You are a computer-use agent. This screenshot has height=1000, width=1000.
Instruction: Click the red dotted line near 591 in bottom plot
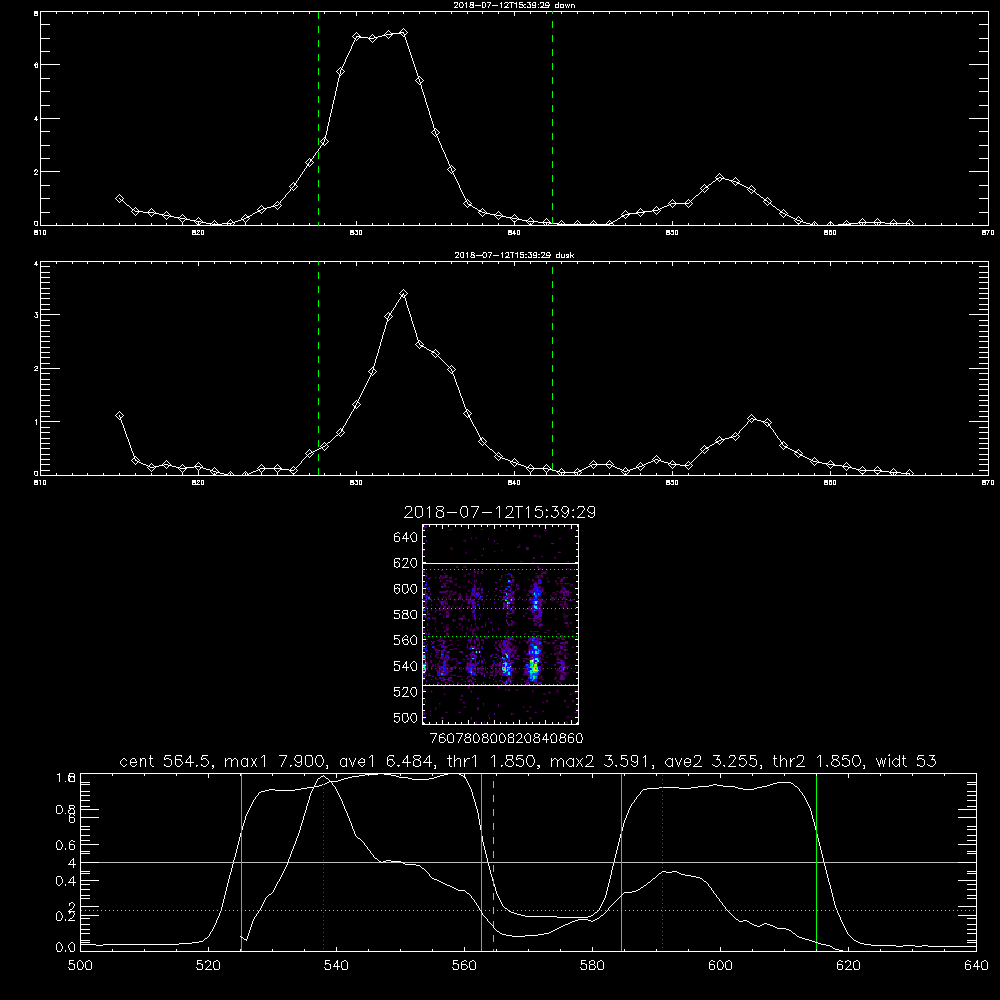[x=663, y=862]
